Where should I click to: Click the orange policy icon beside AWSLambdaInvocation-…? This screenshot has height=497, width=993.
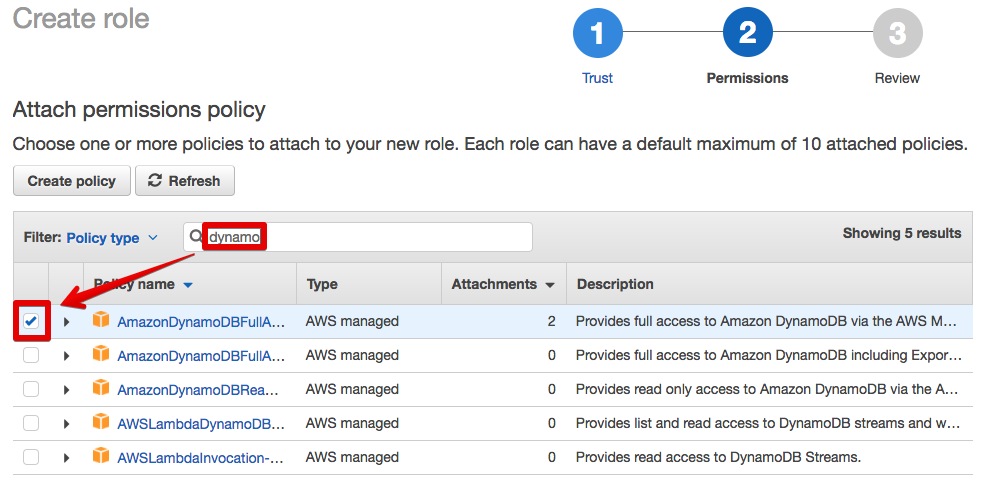coord(101,456)
